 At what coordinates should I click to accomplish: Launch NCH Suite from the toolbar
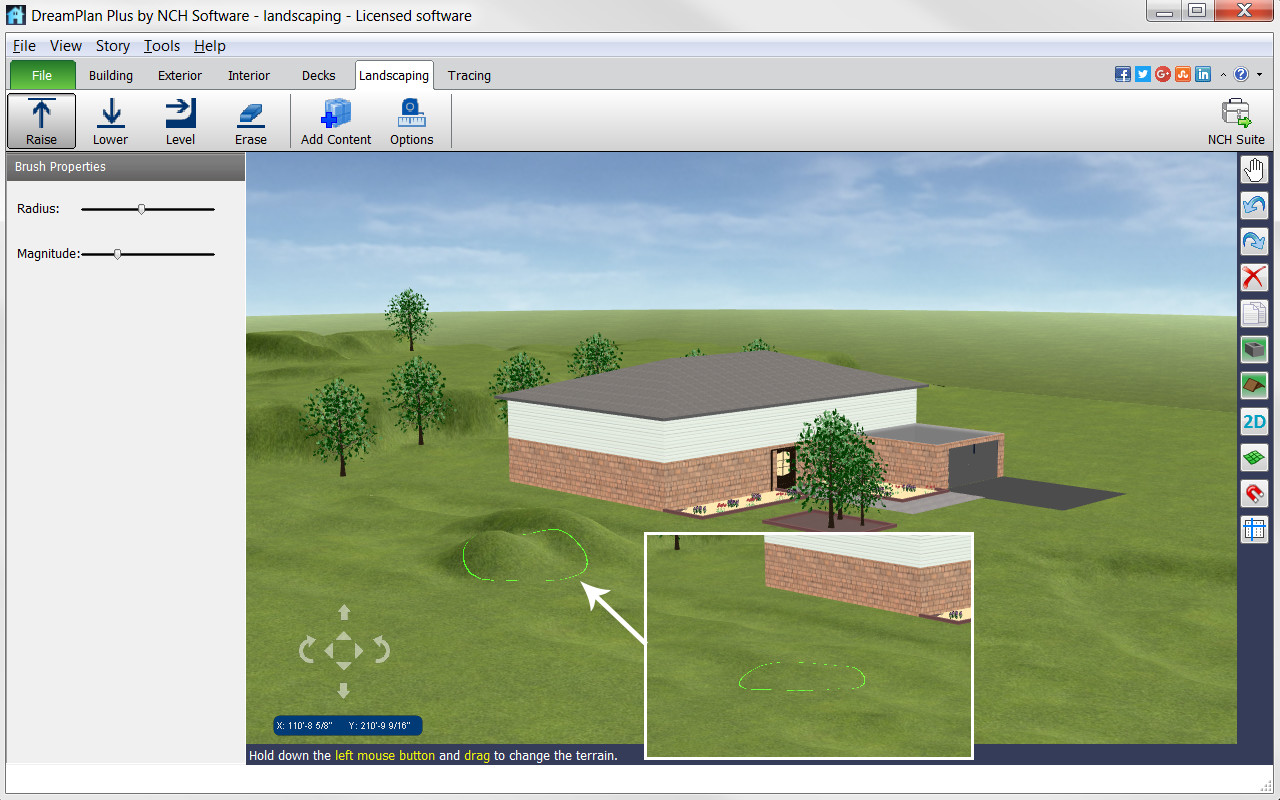(1236, 119)
